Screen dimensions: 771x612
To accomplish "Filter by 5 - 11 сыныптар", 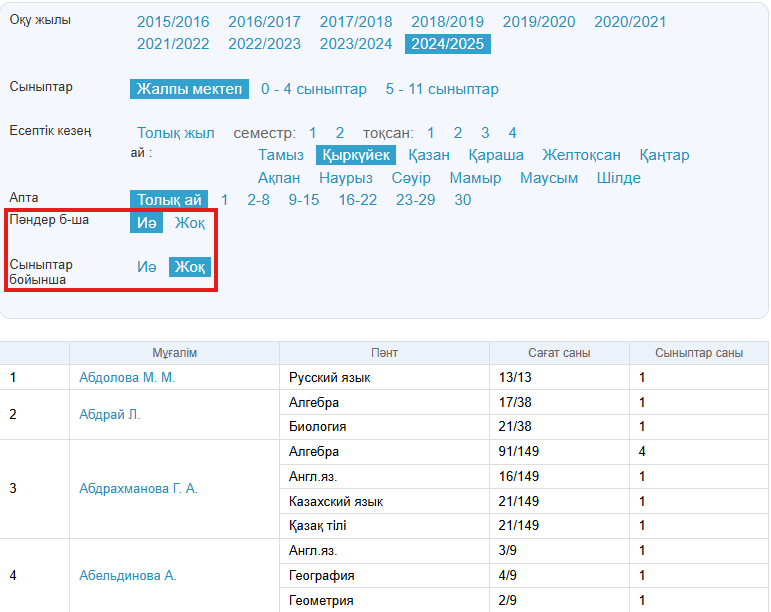I will pos(442,89).
